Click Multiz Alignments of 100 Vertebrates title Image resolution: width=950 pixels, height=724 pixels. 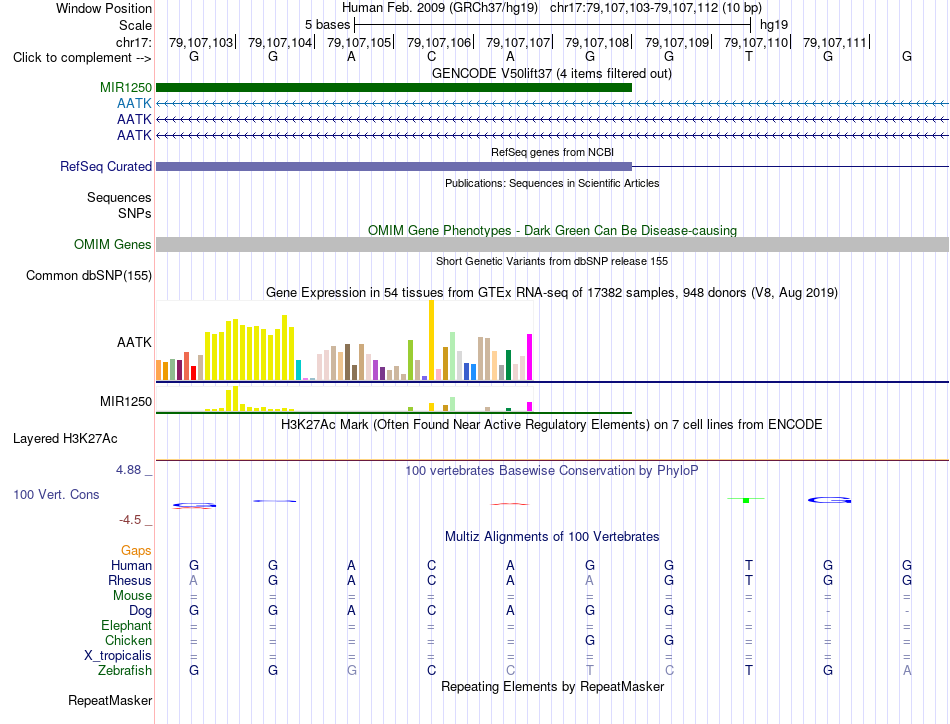(552, 536)
